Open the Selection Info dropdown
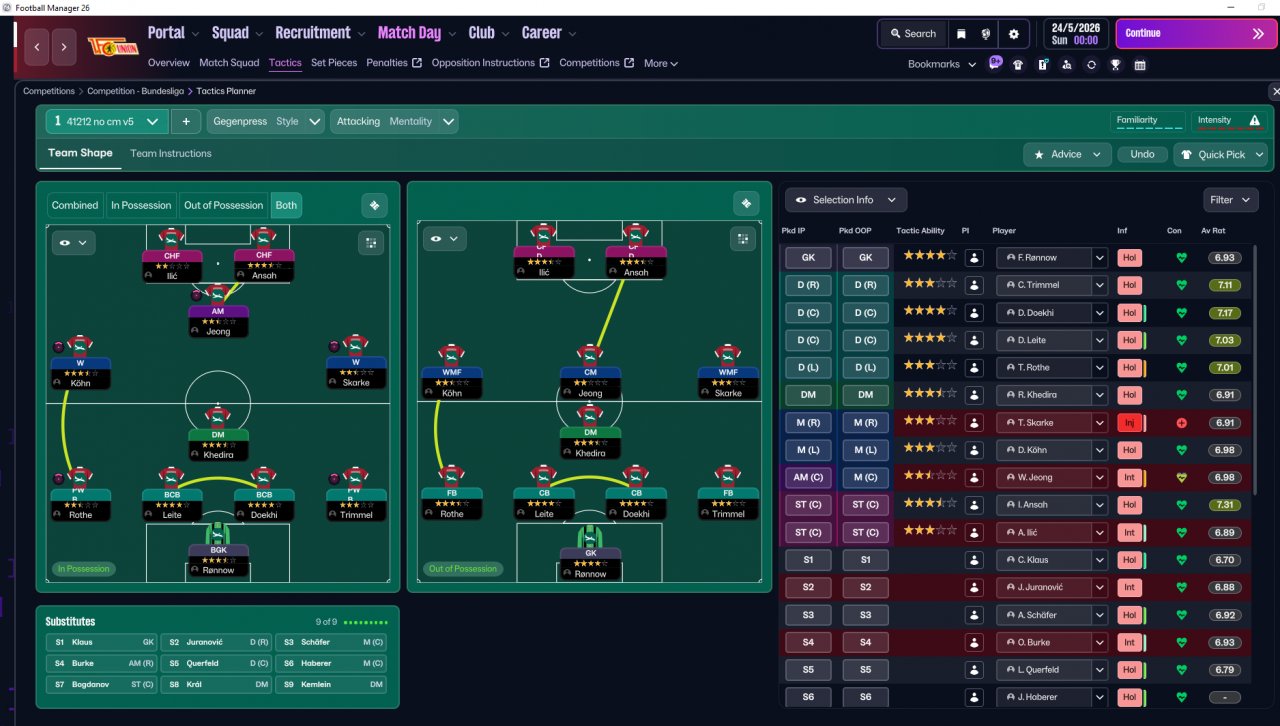The image size is (1280, 726). (x=846, y=200)
